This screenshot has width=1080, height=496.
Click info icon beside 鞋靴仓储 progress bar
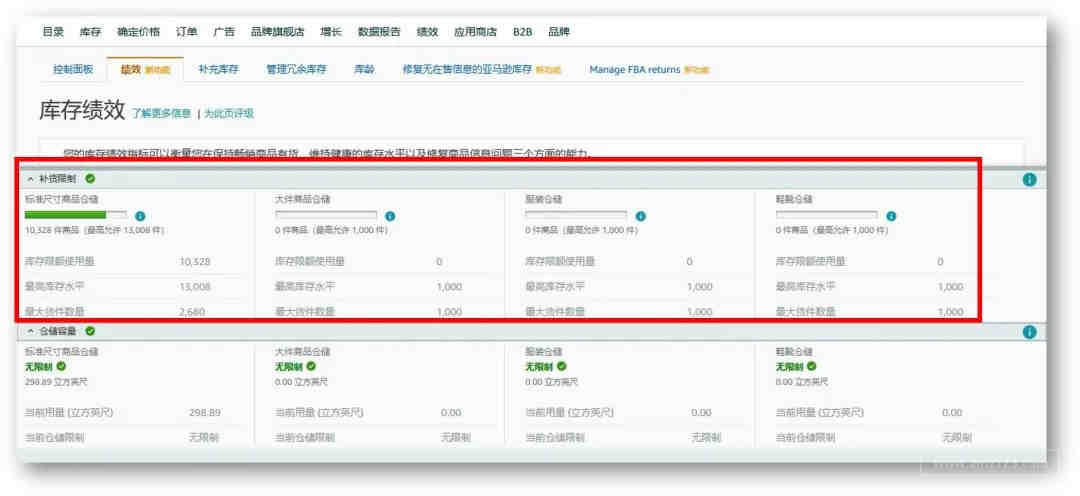click(891, 216)
